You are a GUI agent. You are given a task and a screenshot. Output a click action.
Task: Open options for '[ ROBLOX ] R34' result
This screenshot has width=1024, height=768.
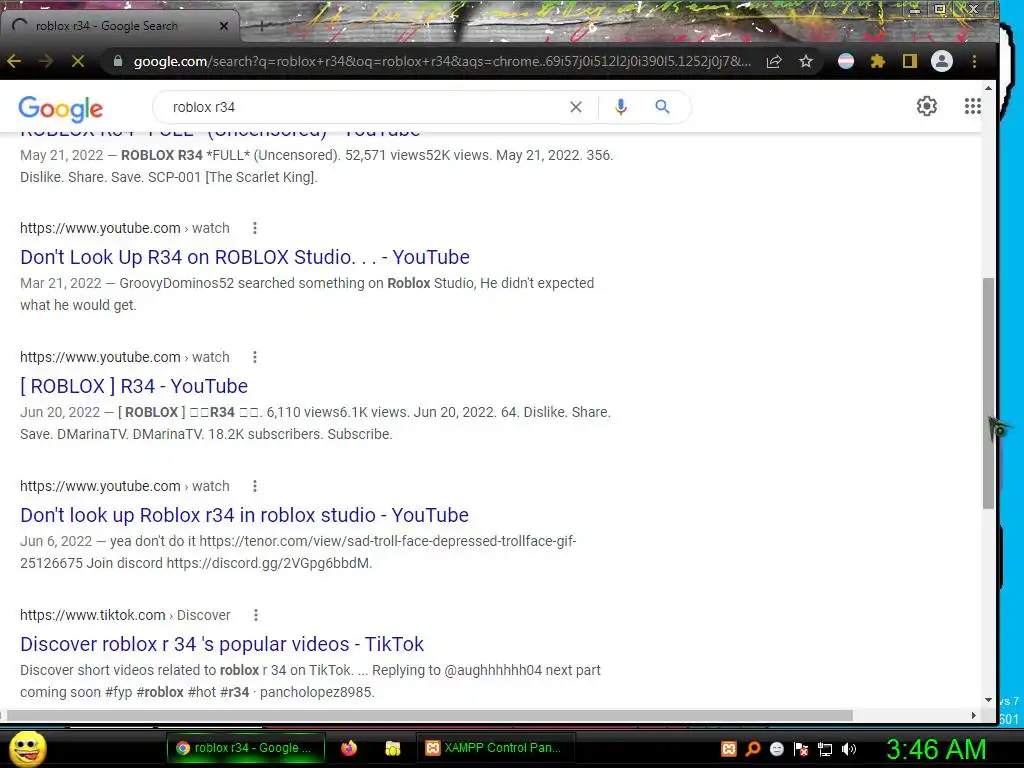(x=255, y=357)
